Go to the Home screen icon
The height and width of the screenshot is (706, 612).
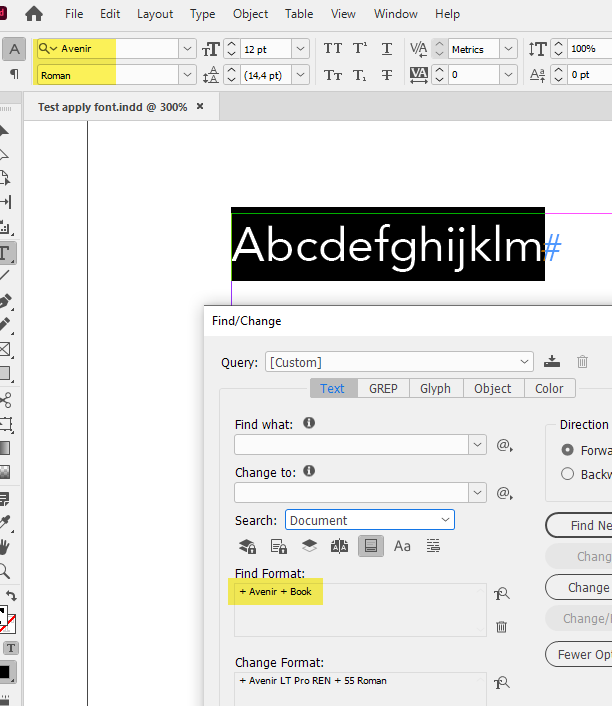click(34, 14)
